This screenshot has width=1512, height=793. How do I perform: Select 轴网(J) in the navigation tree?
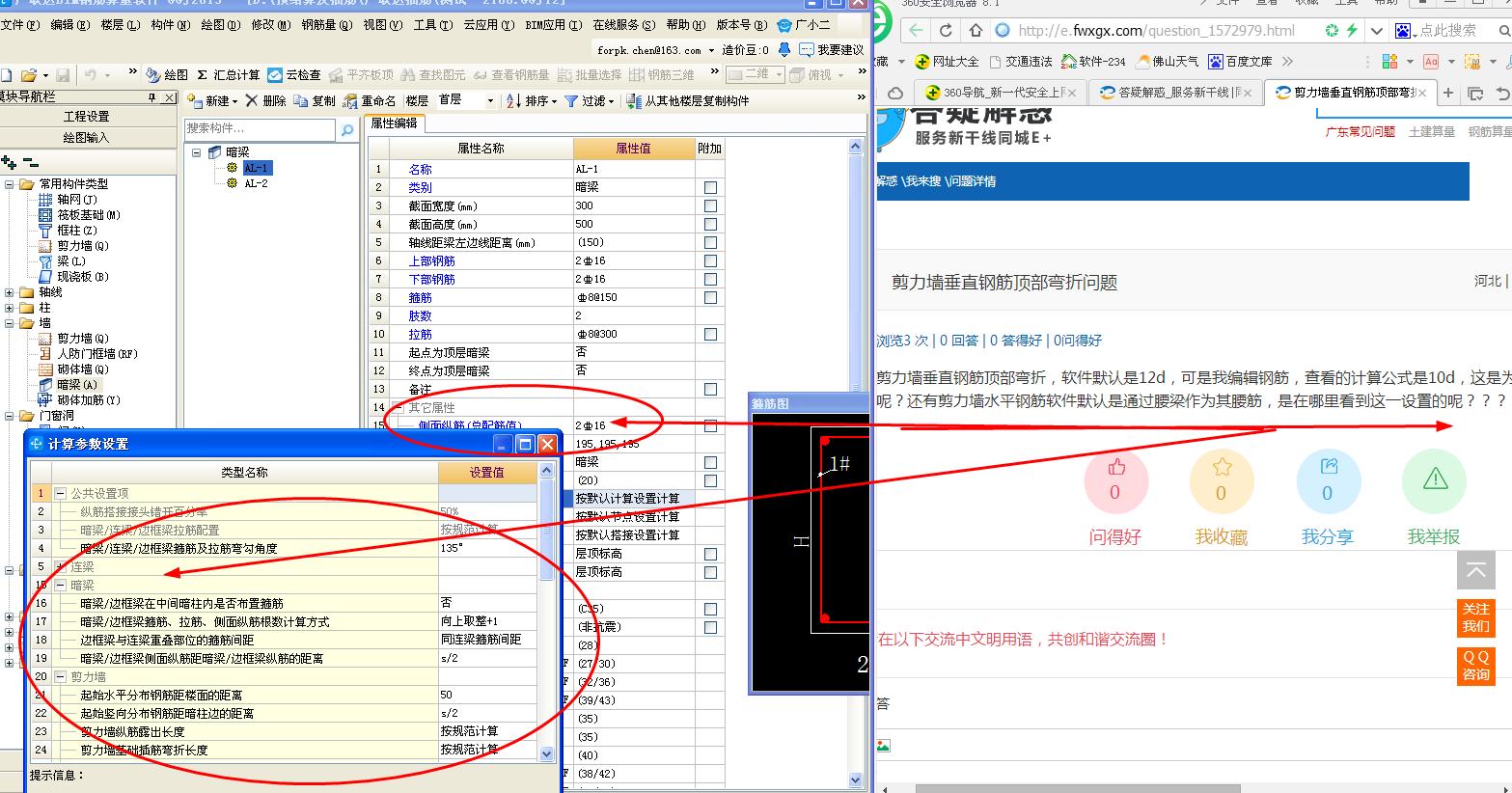[76, 200]
